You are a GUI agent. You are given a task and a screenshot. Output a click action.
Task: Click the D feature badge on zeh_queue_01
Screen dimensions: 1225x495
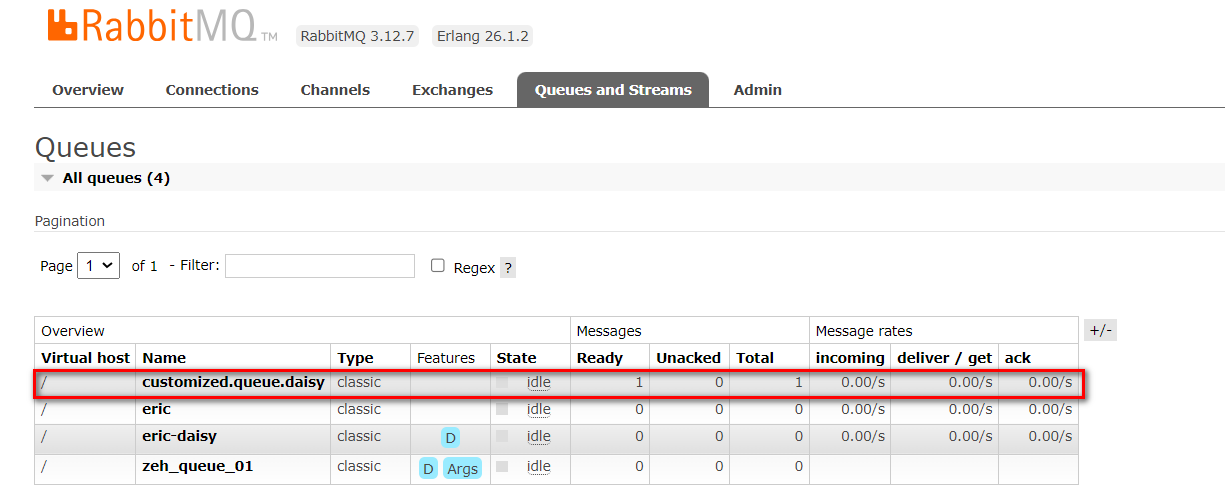pyautogui.click(x=428, y=469)
